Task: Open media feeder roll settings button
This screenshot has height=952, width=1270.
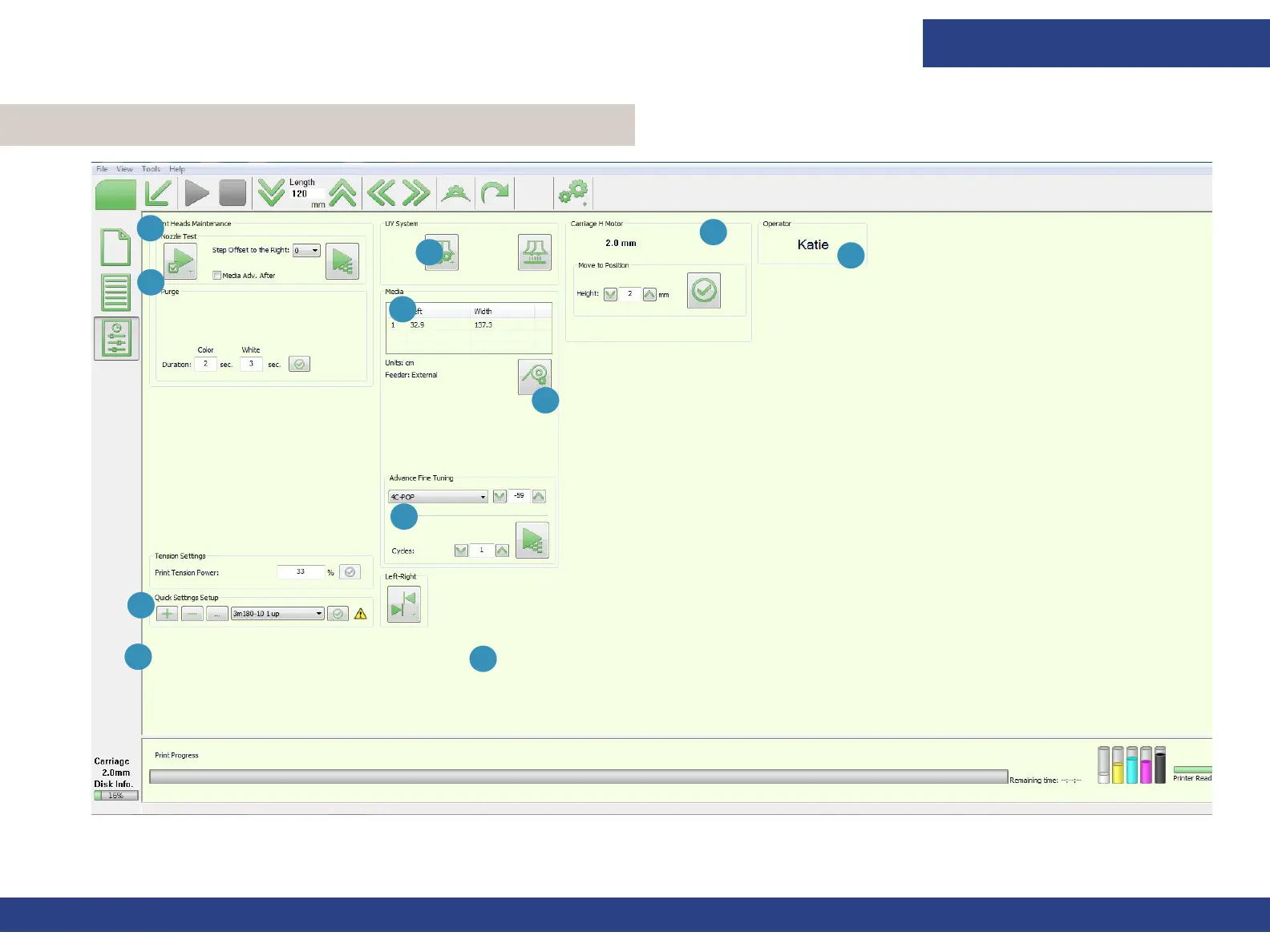Action: [x=534, y=376]
